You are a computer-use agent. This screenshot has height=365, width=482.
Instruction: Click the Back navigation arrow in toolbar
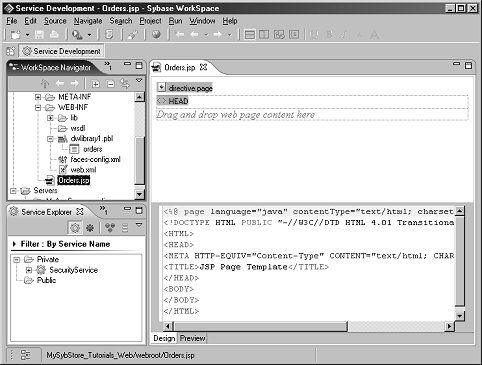(x=195, y=34)
